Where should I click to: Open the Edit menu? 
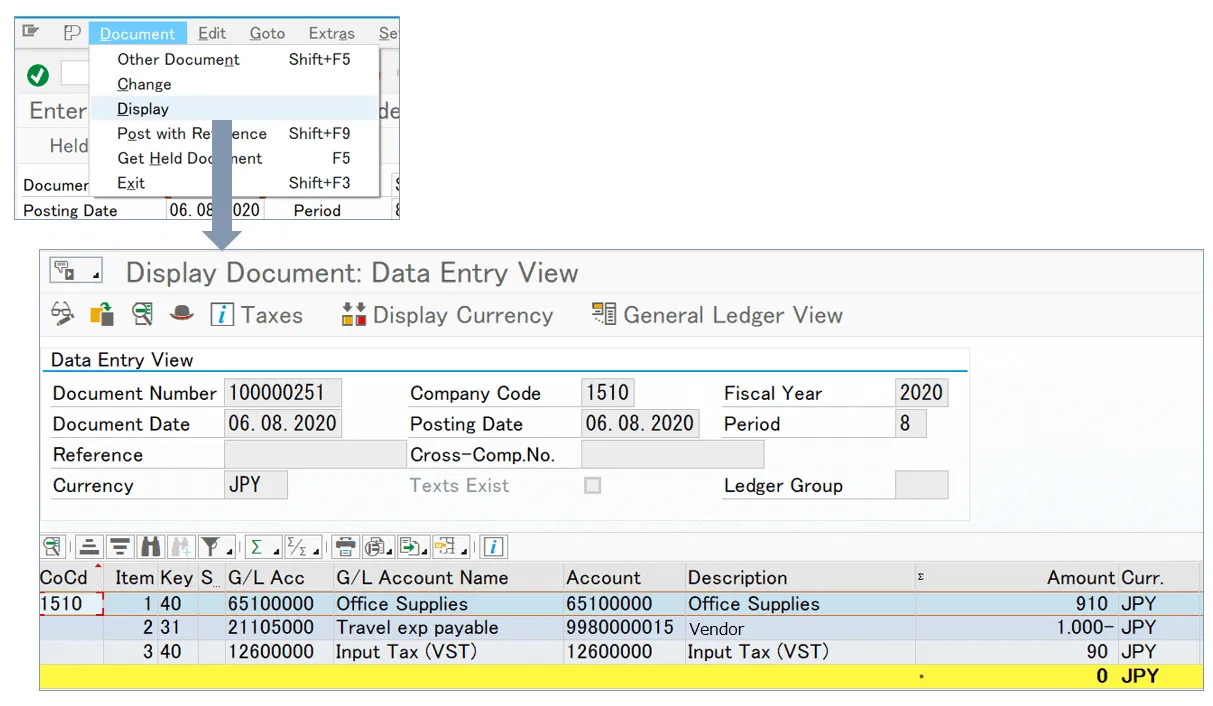pyautogui.click(x=211, y=33)
